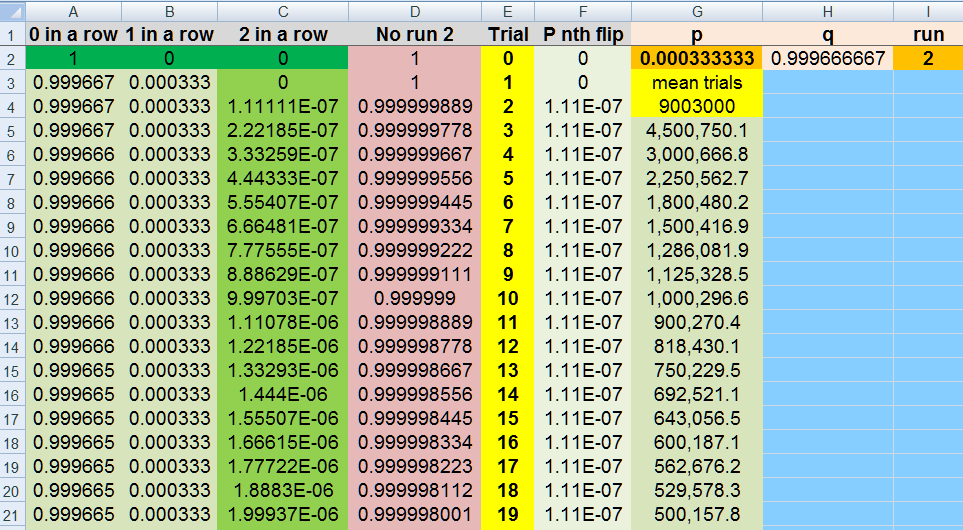Click the 'Trial' header cell
The height and width of the screenshot is (530, 963).
(508, 34)
